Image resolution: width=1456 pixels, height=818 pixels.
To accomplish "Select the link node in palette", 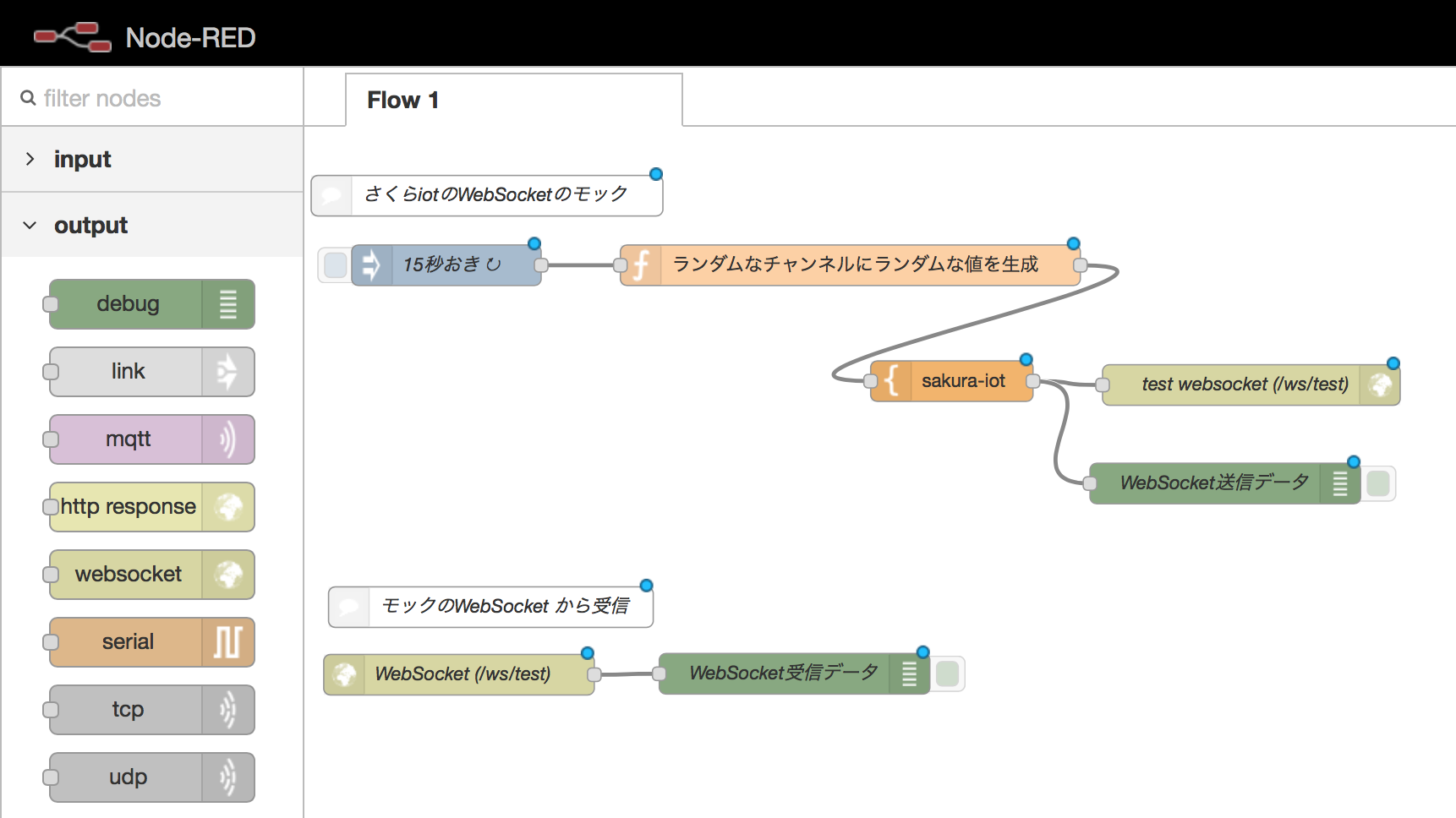I will (x=152, y=372).
